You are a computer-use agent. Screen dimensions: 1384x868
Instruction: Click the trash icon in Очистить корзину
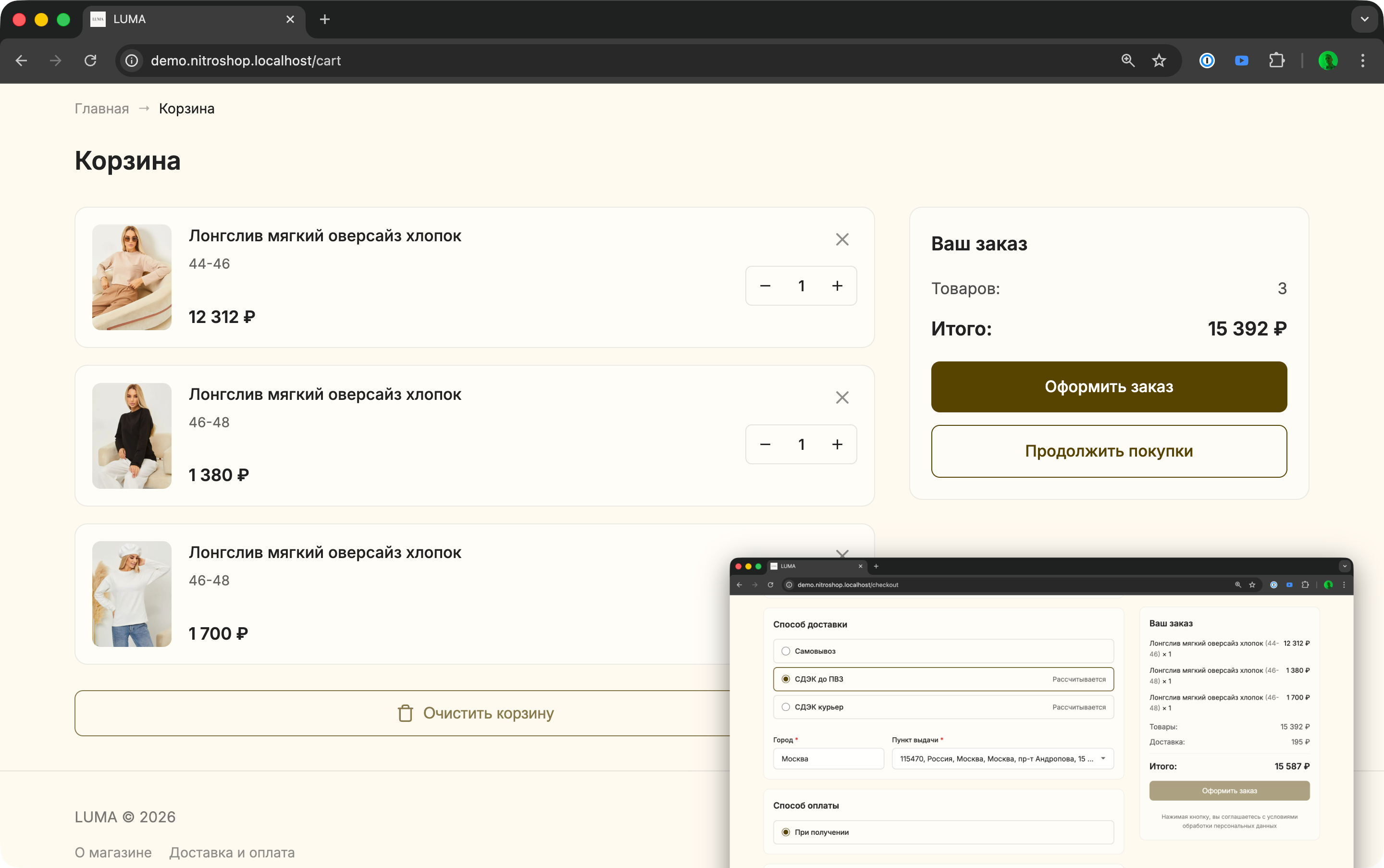click(405, 713)
